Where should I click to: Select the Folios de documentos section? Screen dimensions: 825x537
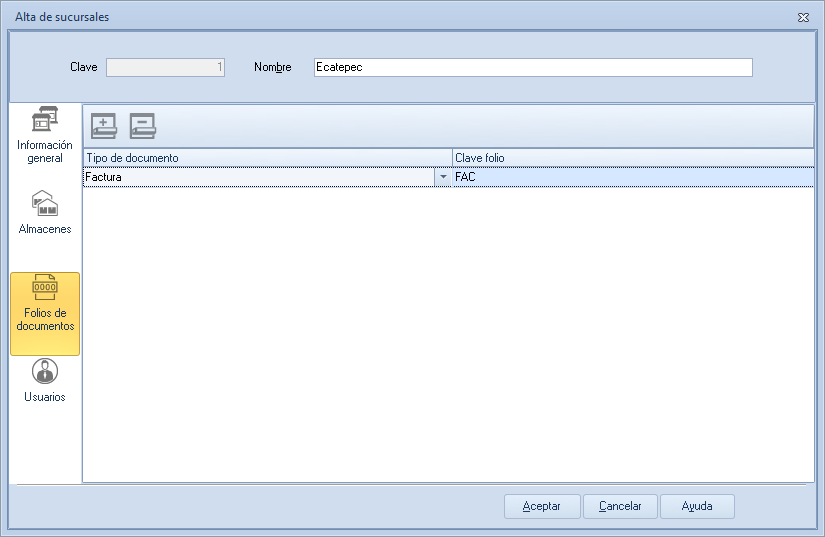(x=45, y=313)
